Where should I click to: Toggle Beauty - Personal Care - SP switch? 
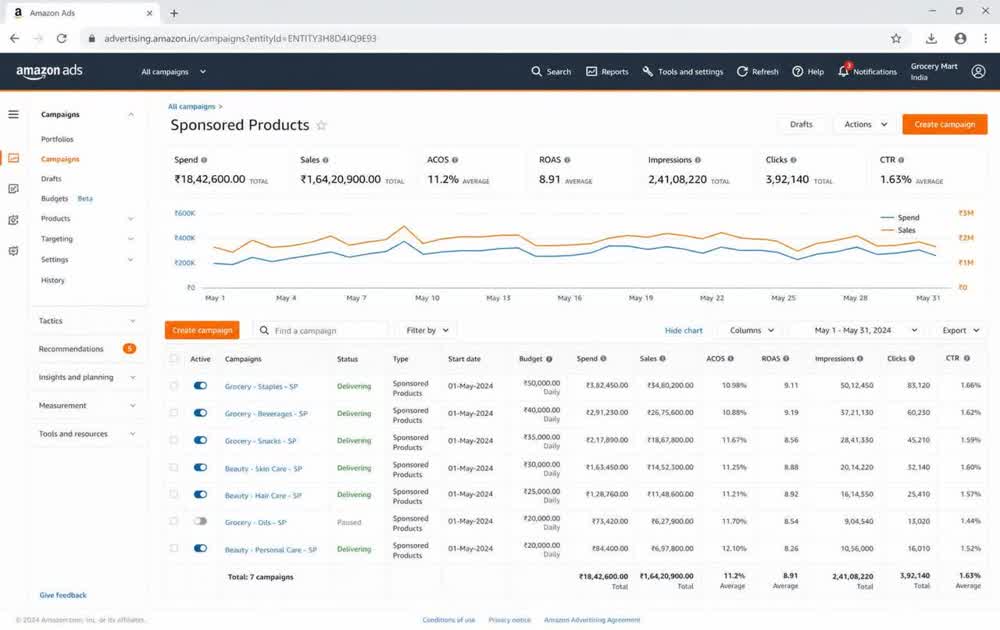click(x=200, y=548)
